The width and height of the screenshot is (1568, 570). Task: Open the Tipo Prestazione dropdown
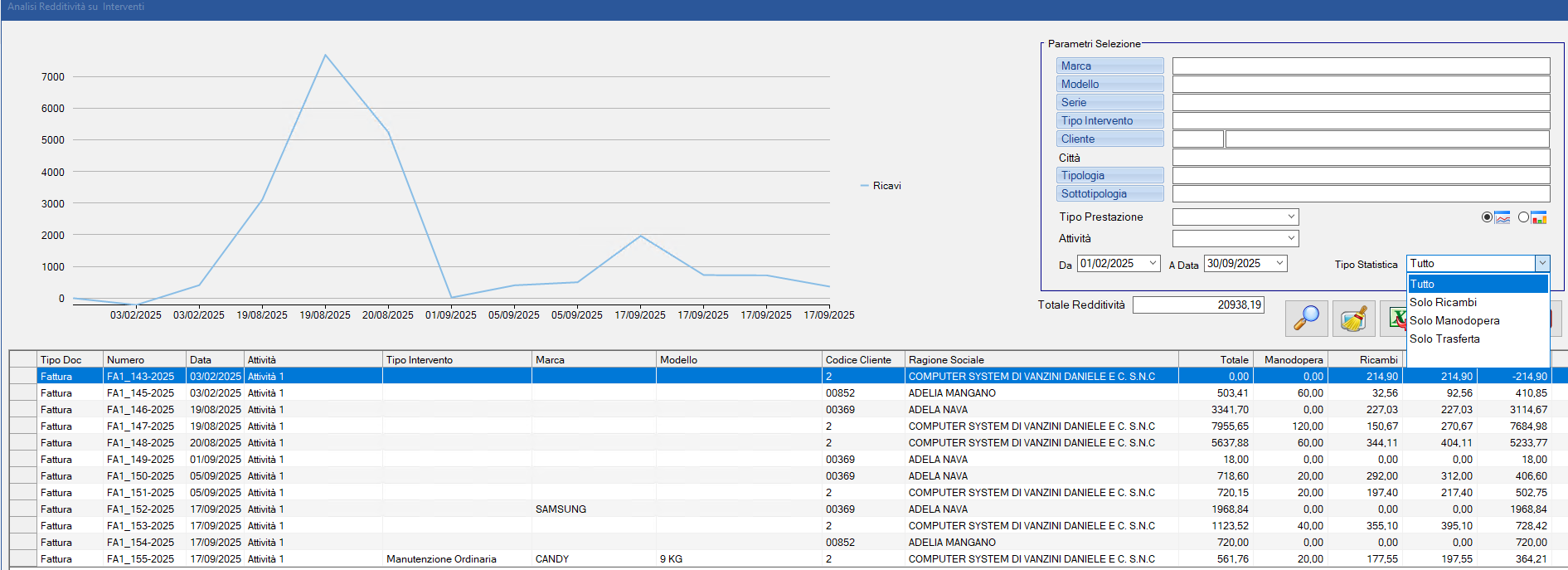[x=1290, y=217]
